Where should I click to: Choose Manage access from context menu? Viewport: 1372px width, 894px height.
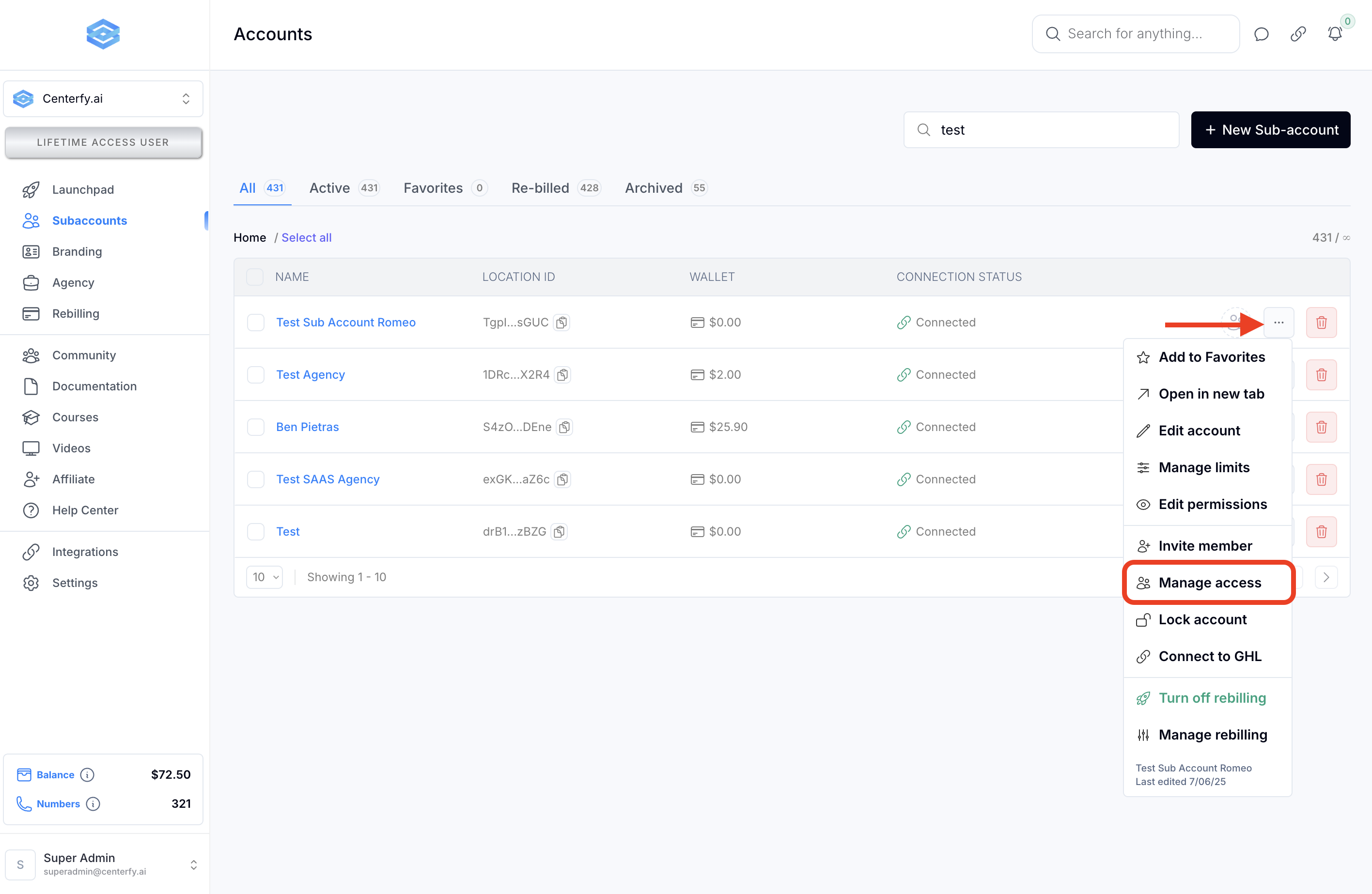point(1209,583)
